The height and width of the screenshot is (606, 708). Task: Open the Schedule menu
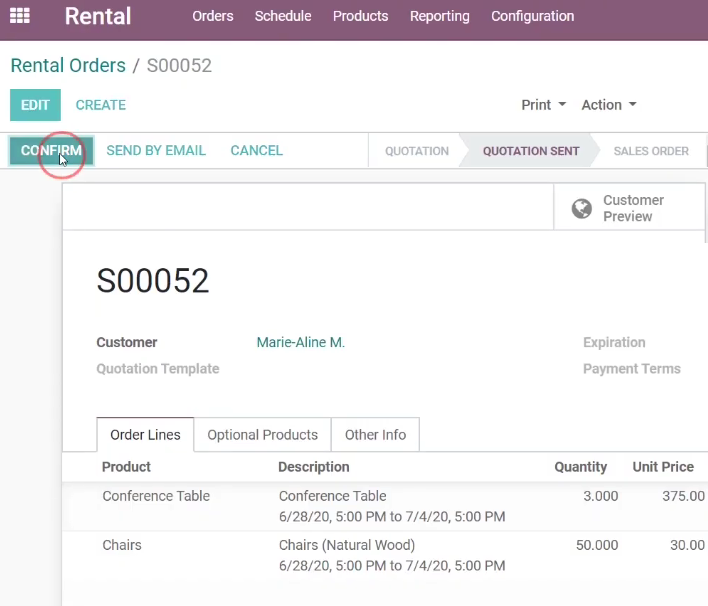pyautogui.click(x=283, y=16)
